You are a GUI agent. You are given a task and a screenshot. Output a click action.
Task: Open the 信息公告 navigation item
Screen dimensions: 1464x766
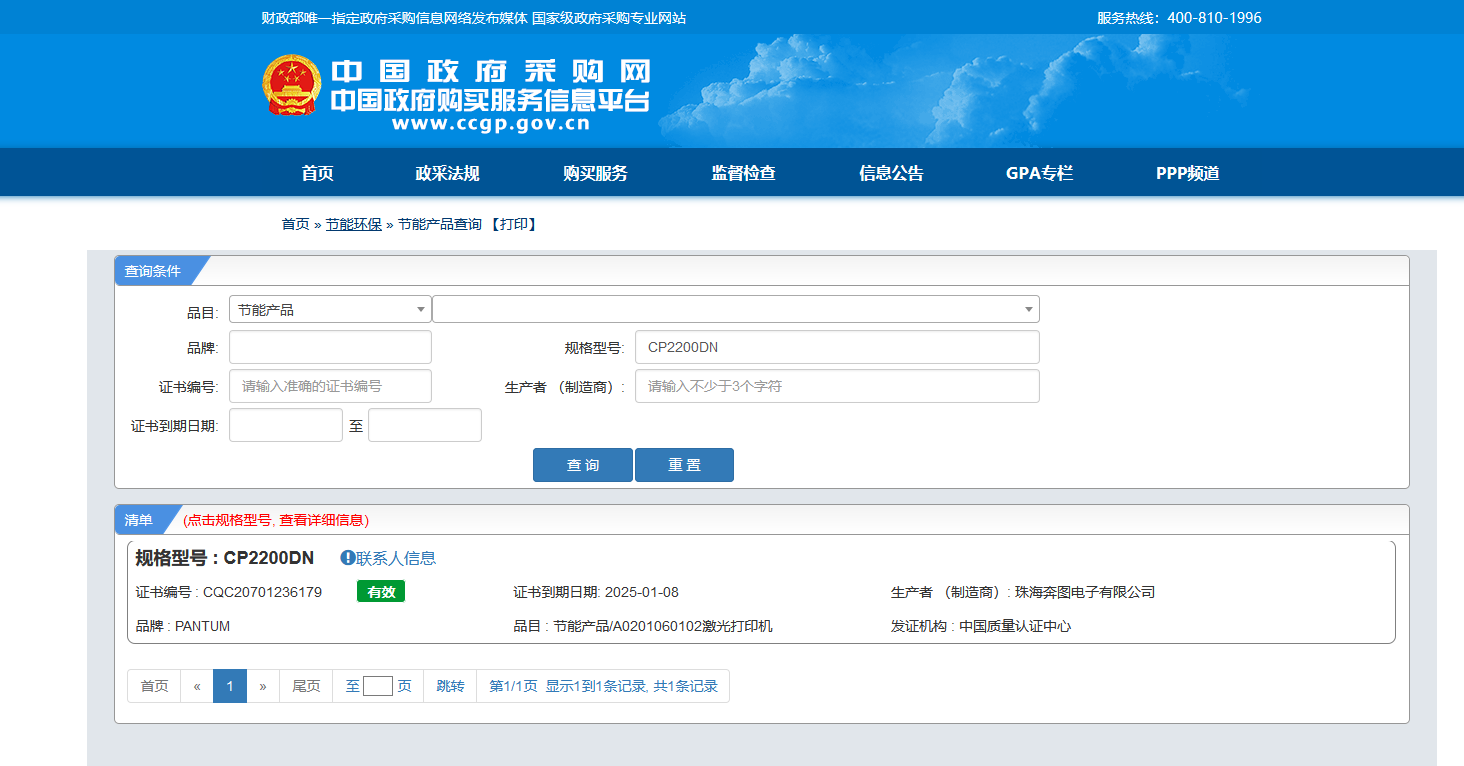click(891, 173)
